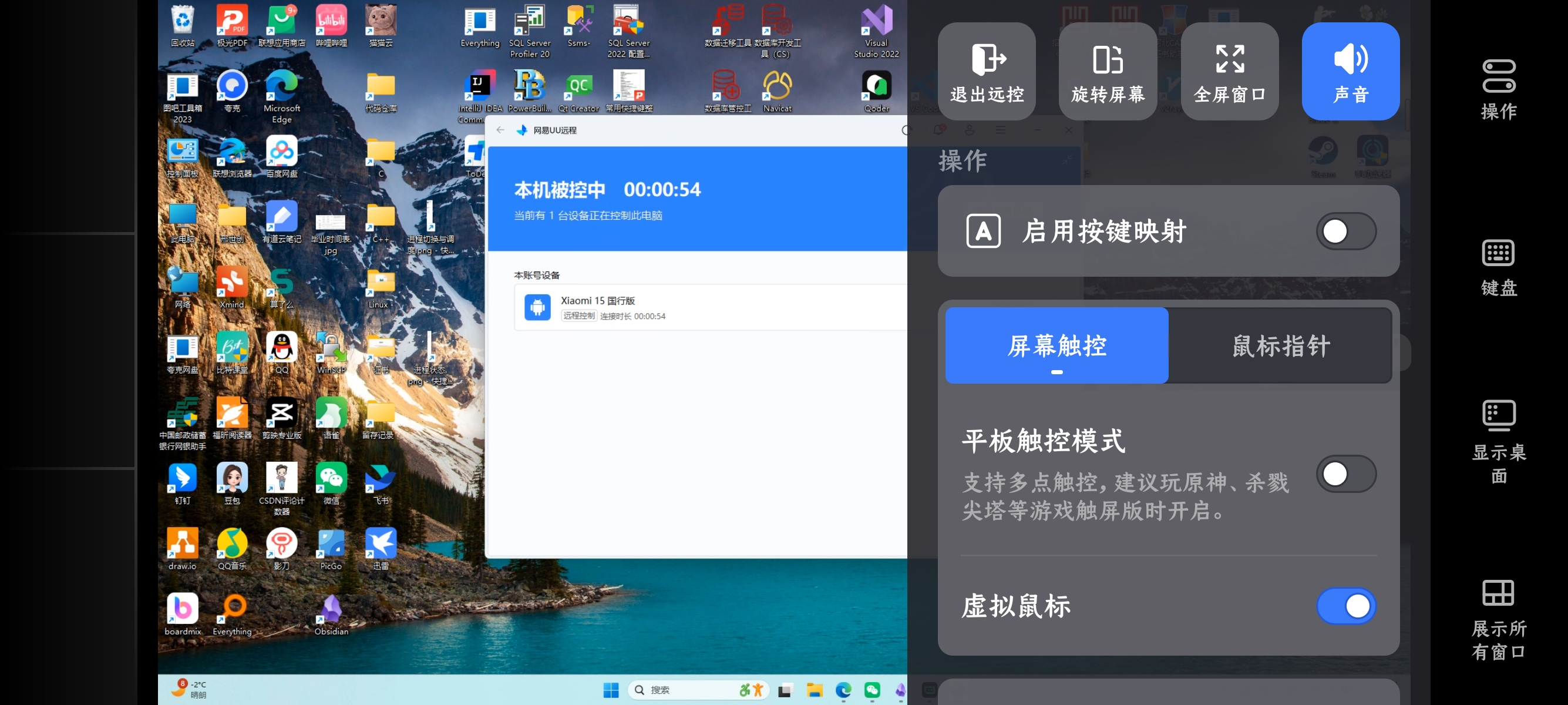Mute sound with the 声音 button
Image resolution: width=1568 pixels, height=705 pixels.
pyautogui.click(x=1350, y=71)
